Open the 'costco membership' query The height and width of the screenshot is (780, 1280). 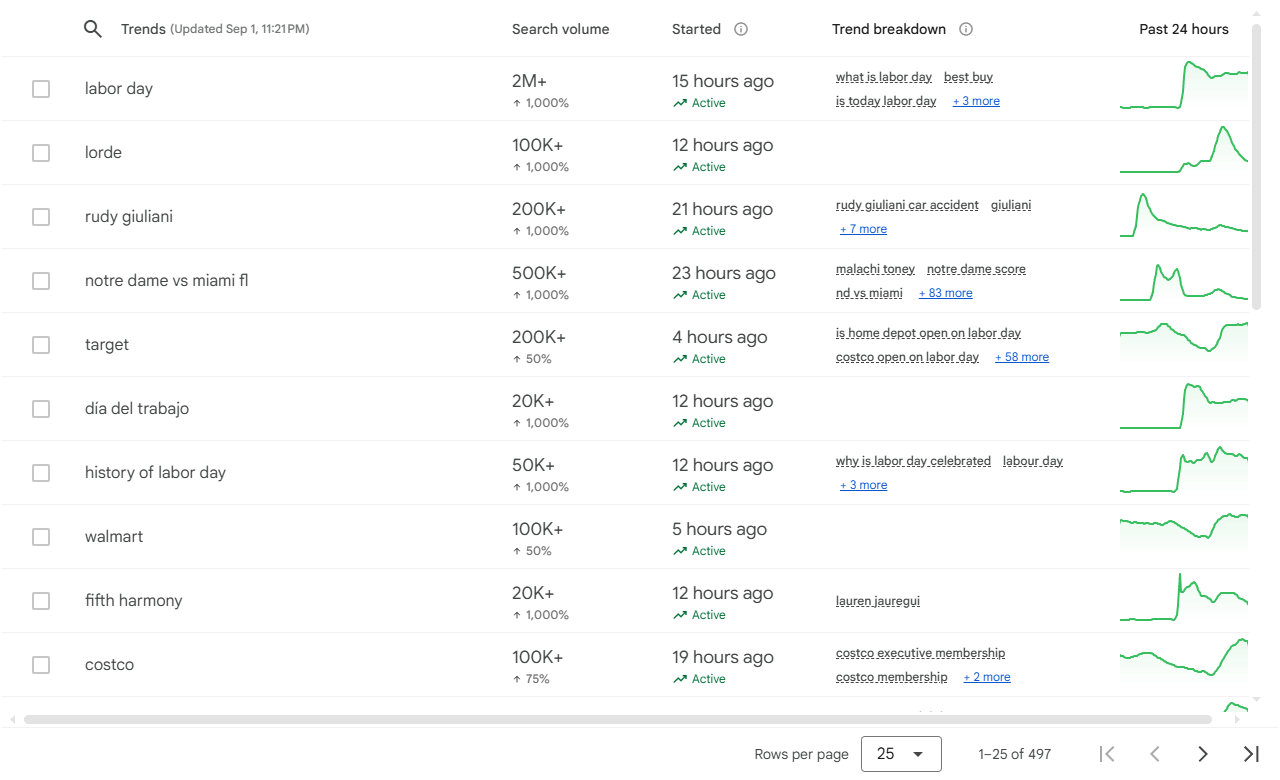(892, 677)
